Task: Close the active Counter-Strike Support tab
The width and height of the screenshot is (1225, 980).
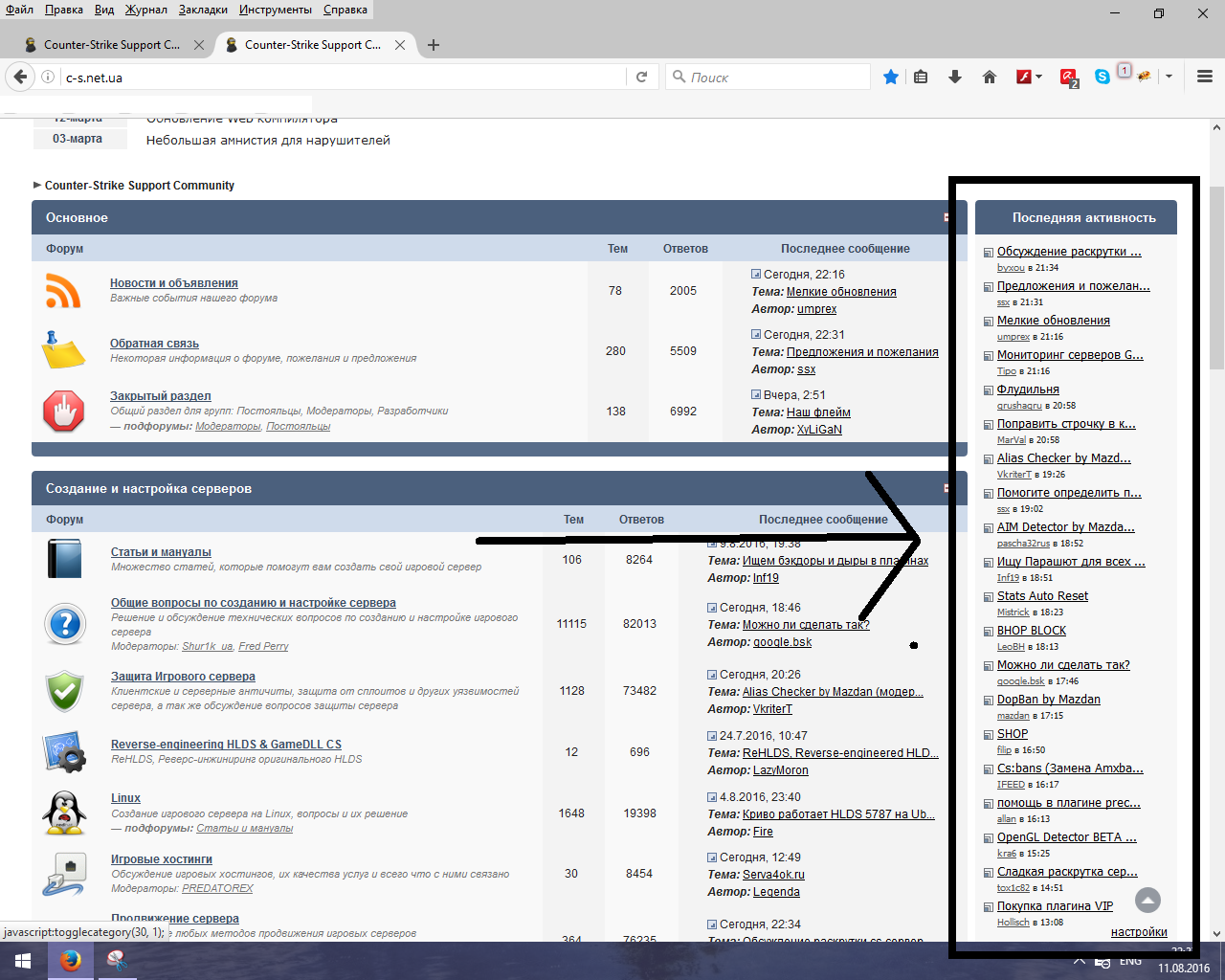Action: pos(400,45)
